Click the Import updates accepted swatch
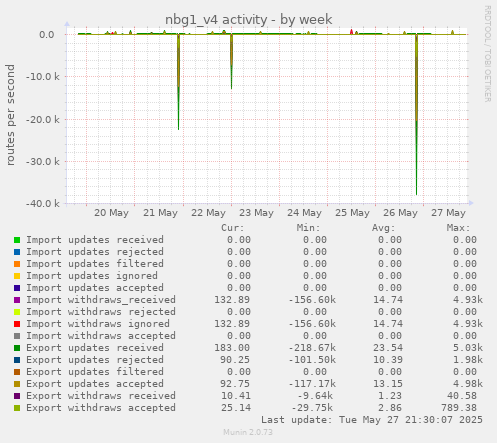This screenshot has width=497, height=443. pyautogui.click(x=17, y=288)
